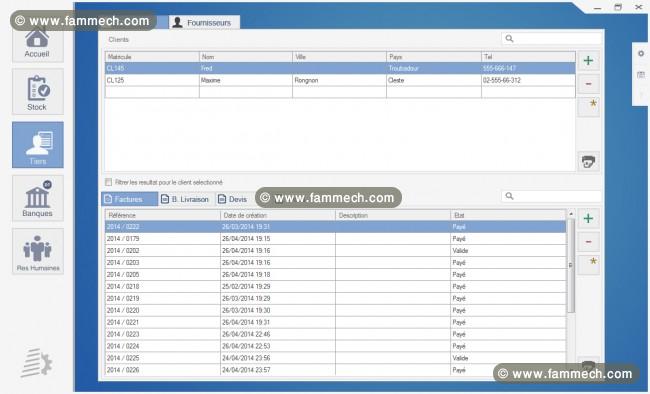The height and width of the screenshot is (394, 650).
Task: Click the print icon beside the clients table
Action: (589, 162)
